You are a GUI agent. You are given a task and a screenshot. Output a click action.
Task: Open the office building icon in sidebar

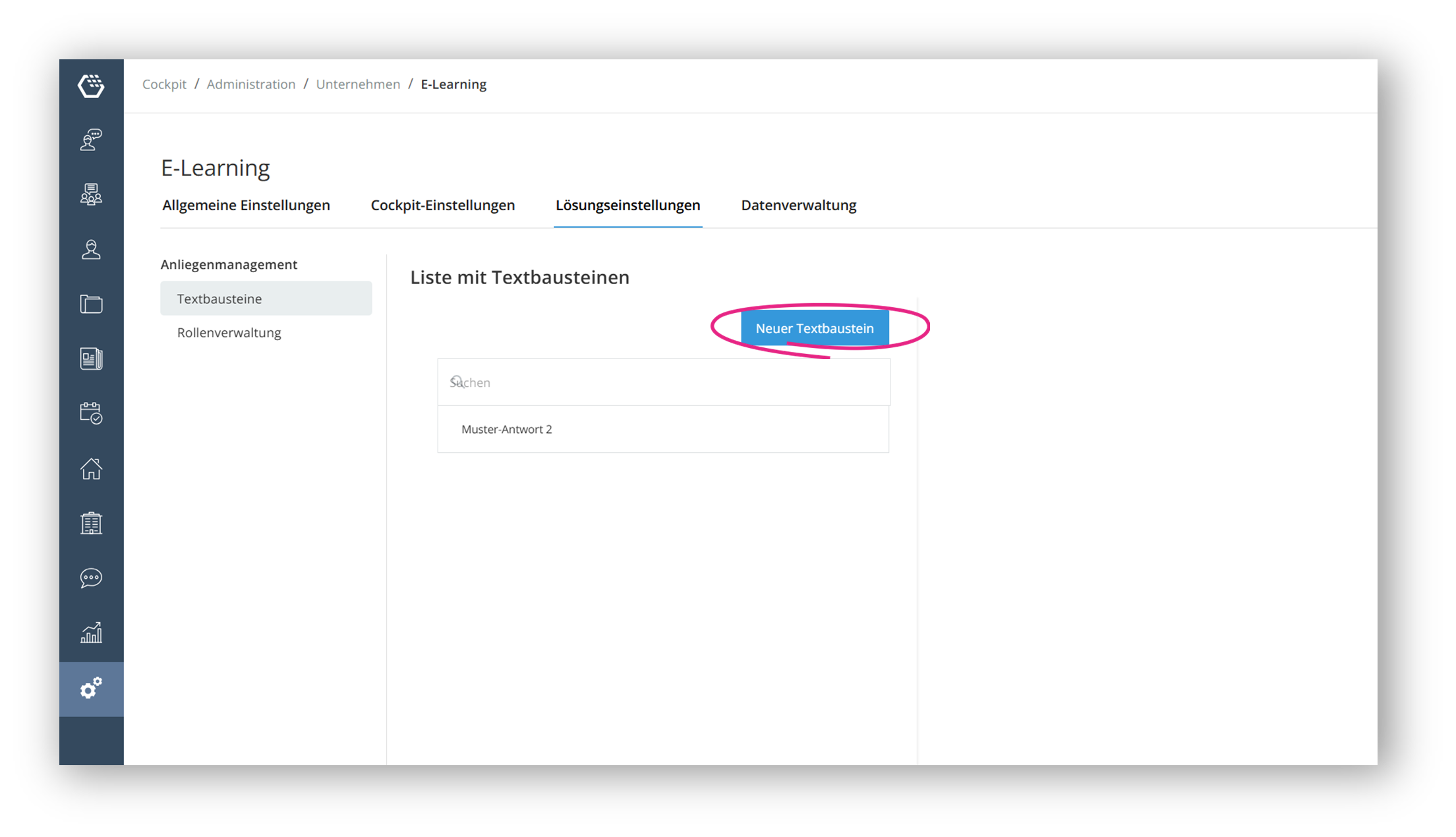91,523
